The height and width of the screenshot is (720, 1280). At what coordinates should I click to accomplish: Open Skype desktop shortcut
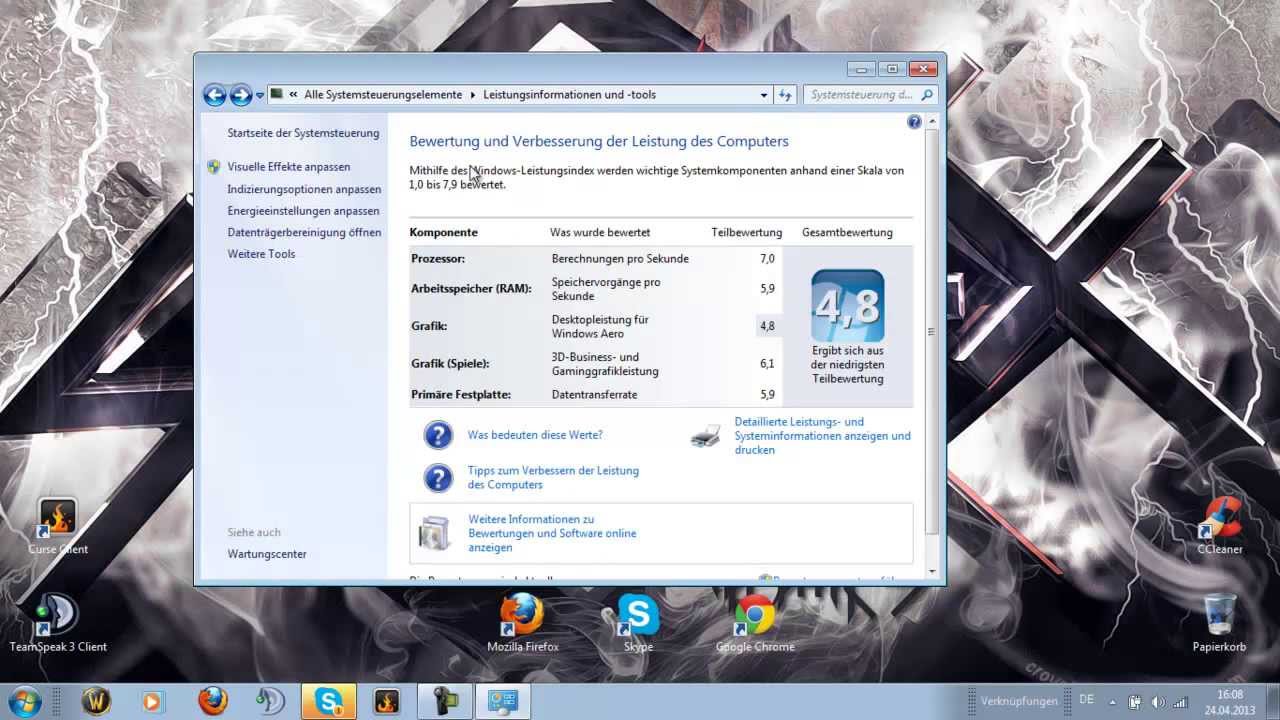point(638,623)
